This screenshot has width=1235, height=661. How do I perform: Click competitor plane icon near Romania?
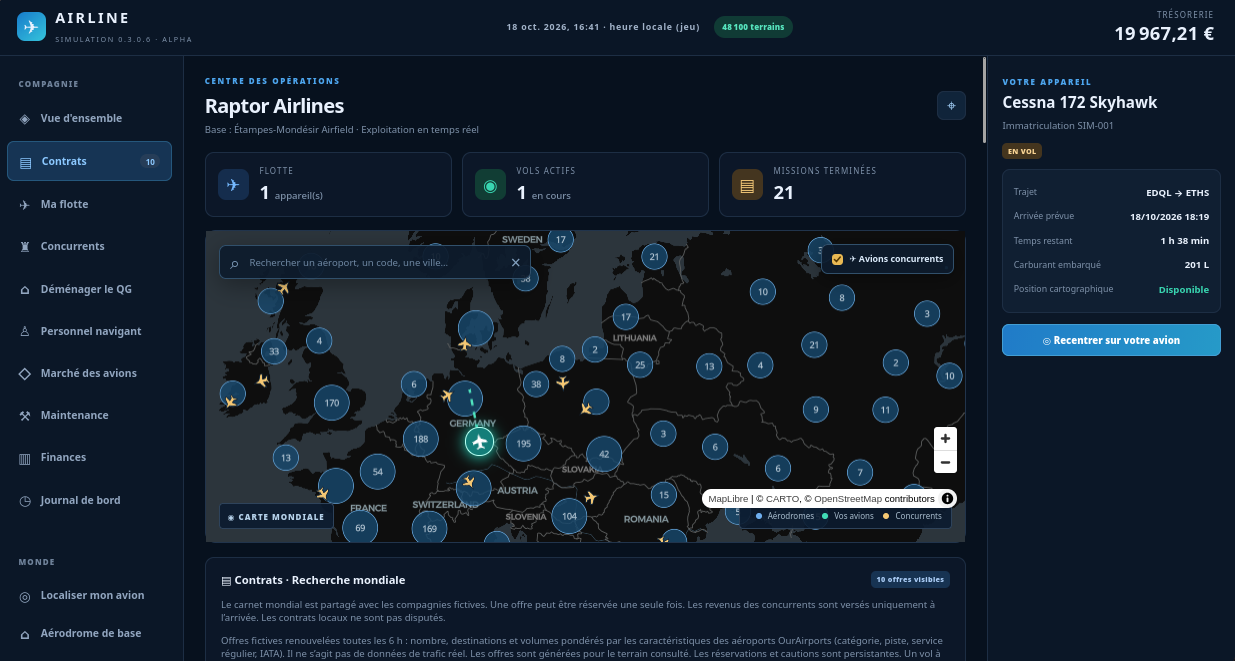(590, 497)
